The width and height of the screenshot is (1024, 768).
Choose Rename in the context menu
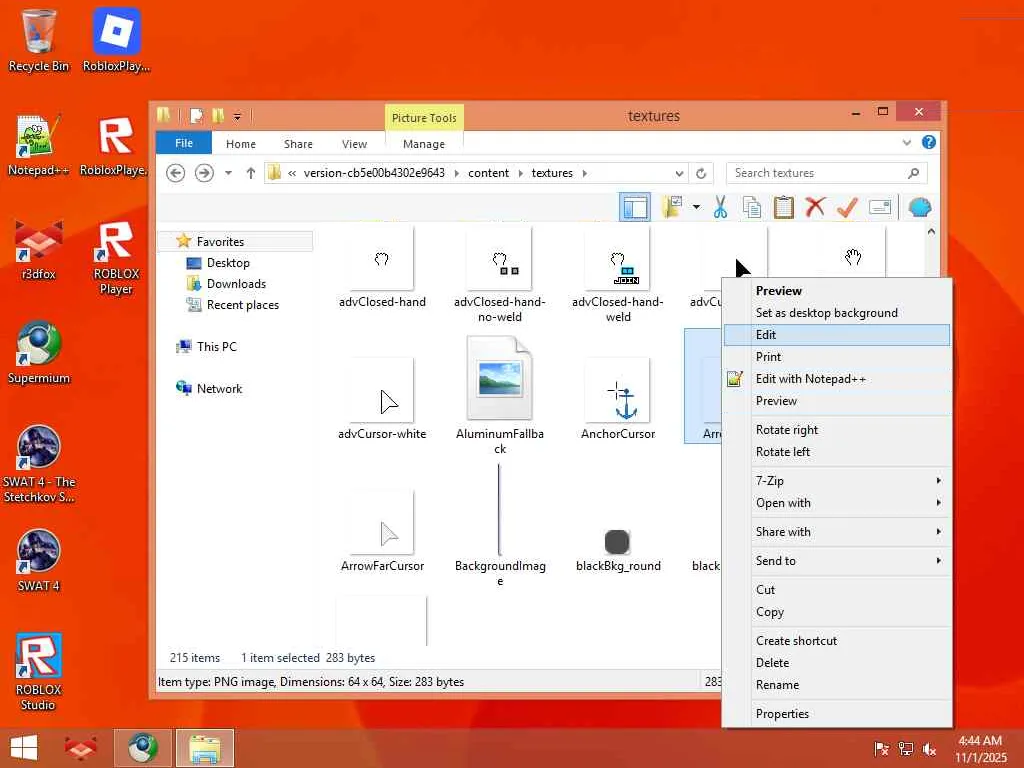pos(837,685)
